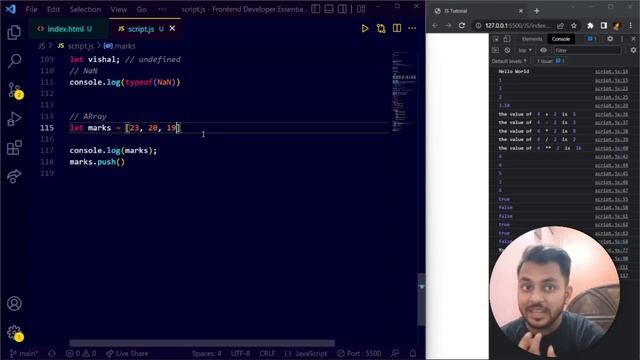Screen dimensions: 640x360
Task: Open errors and warnings count in status bar
Action: [81, 353]
